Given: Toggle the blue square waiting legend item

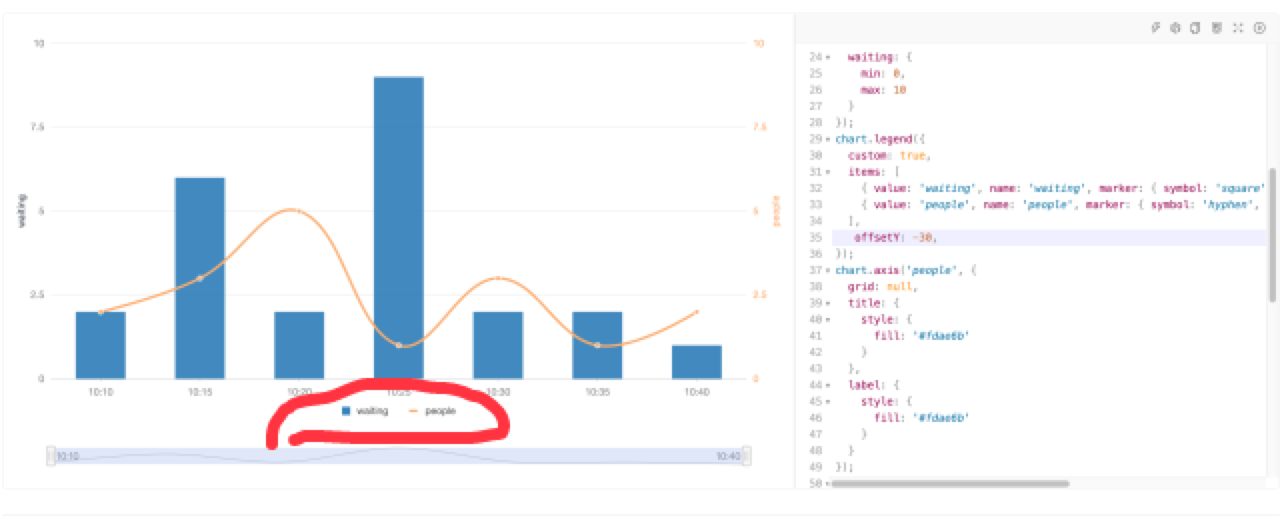Looking at the screenshot, I should tap(365, 411).
